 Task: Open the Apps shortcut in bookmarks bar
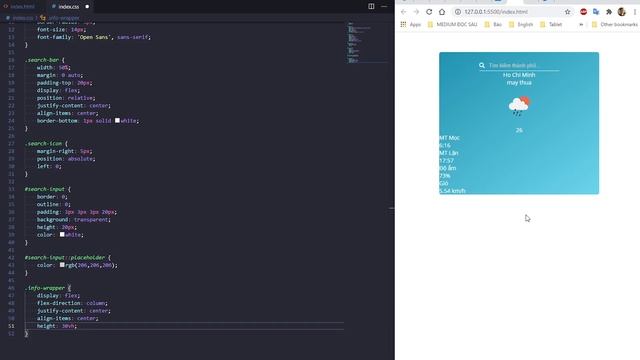point(411,24)
